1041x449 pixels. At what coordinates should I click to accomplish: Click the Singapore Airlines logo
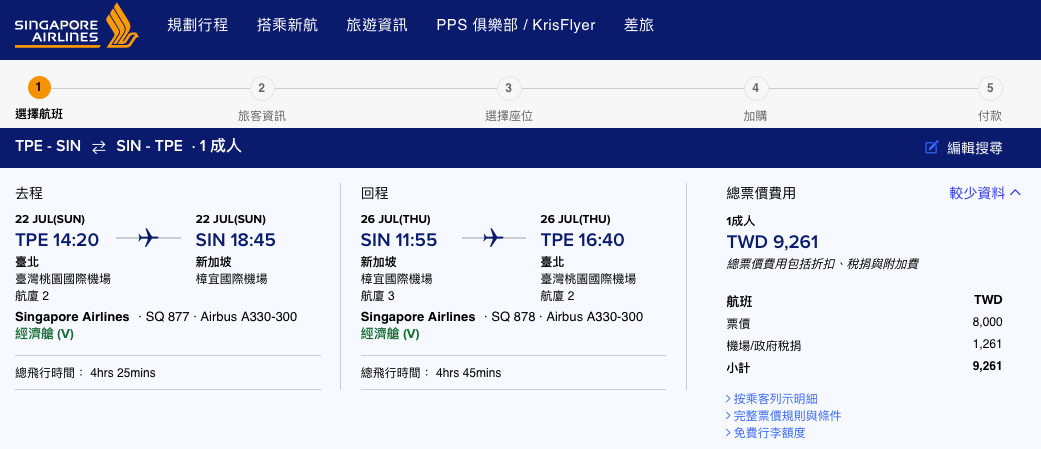(x=76, y=27)
